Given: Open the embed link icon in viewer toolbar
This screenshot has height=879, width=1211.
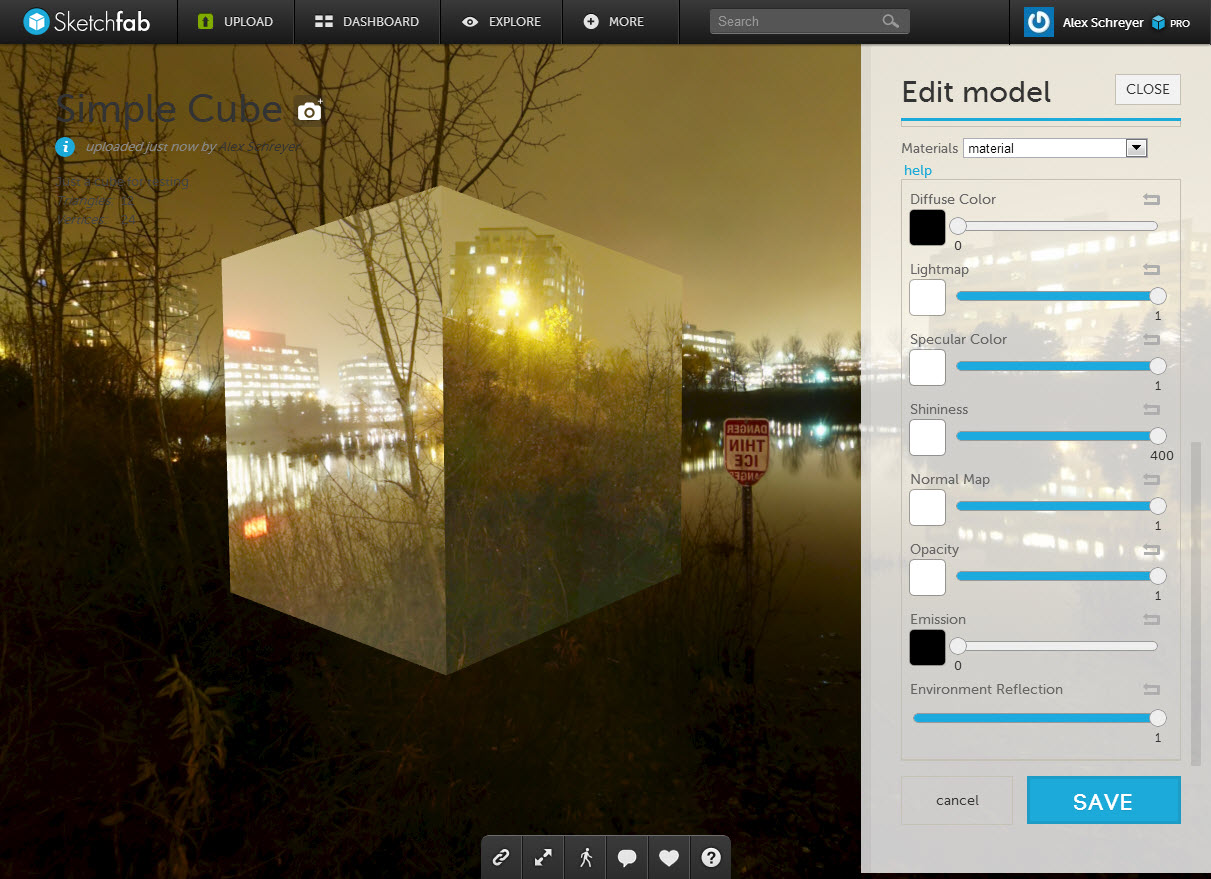Looking at the screenshot, I should tap(501, 857).
